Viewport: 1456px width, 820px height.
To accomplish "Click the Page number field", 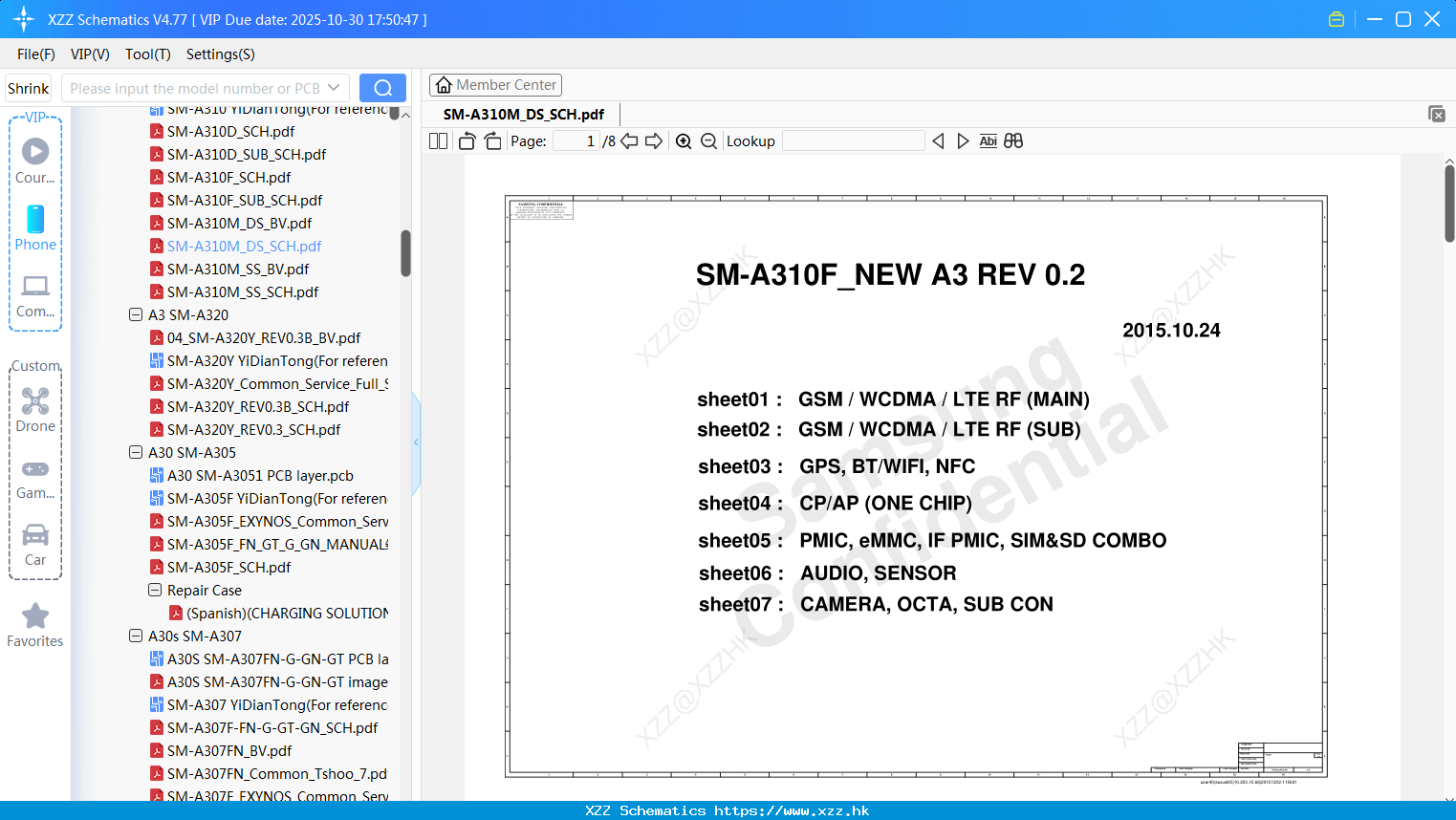I will tap(576, 141).
